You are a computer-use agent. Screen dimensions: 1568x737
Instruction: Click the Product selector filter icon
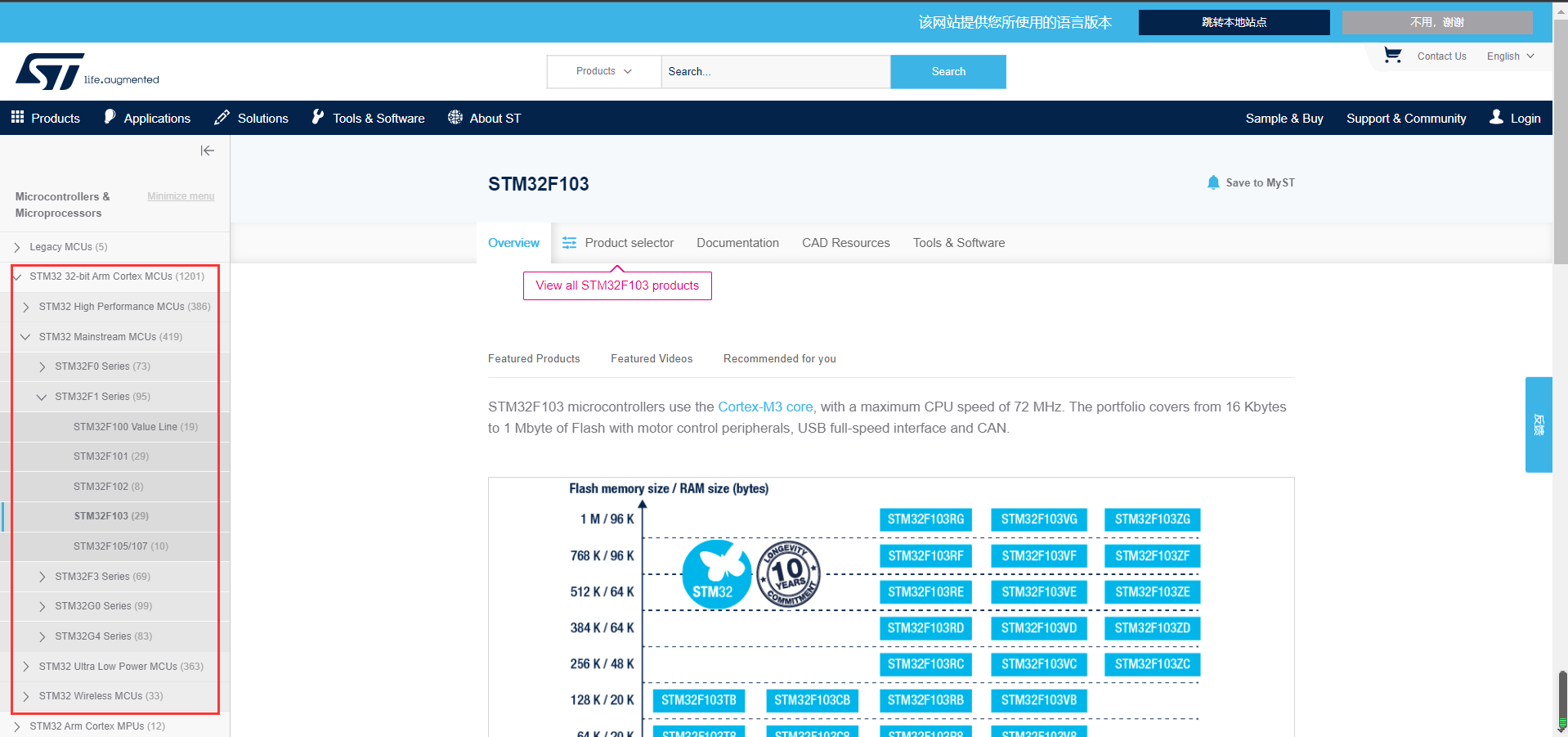(x=569, y=243)
